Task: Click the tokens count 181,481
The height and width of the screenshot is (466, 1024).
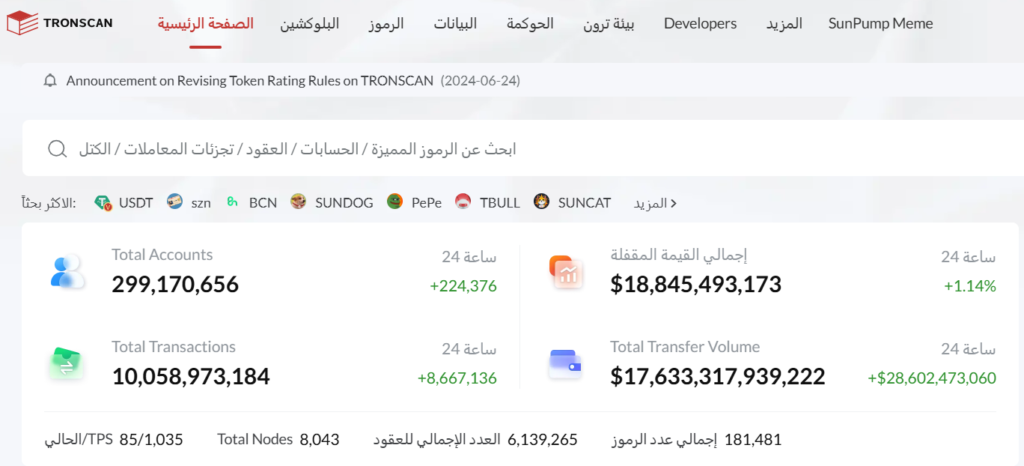Action: 752,440
